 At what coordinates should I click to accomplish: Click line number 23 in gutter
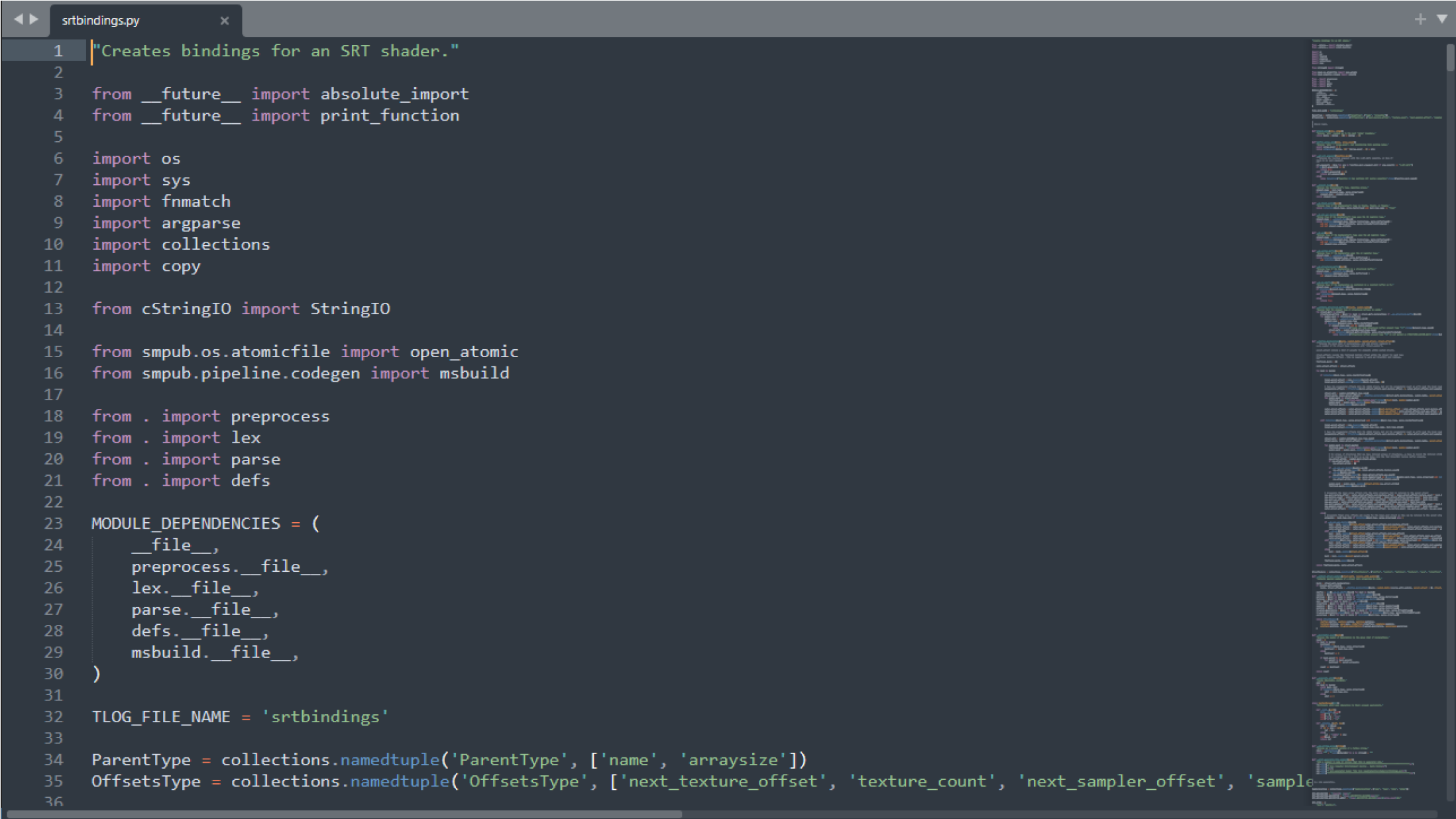click(x=54, y=523)
